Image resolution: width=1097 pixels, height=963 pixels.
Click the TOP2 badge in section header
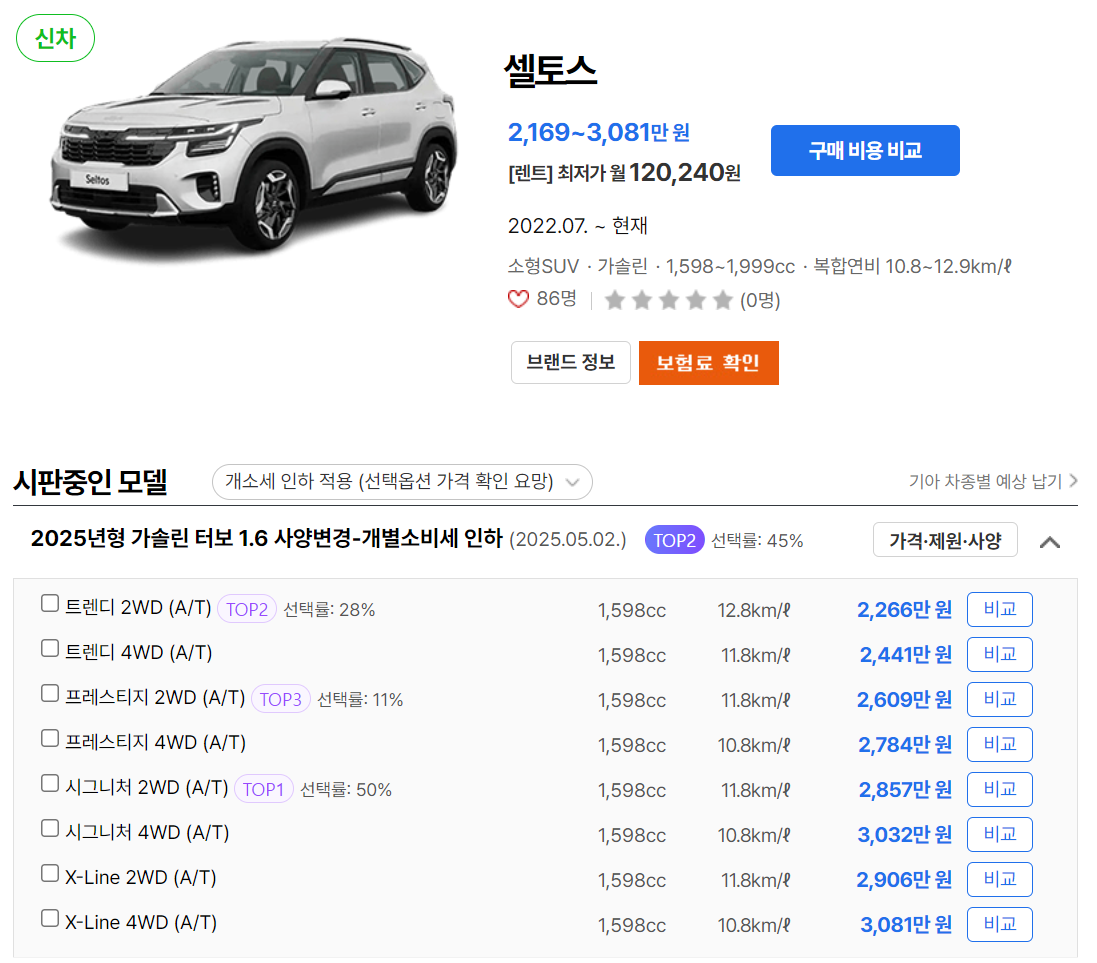[x=674, y=540]
